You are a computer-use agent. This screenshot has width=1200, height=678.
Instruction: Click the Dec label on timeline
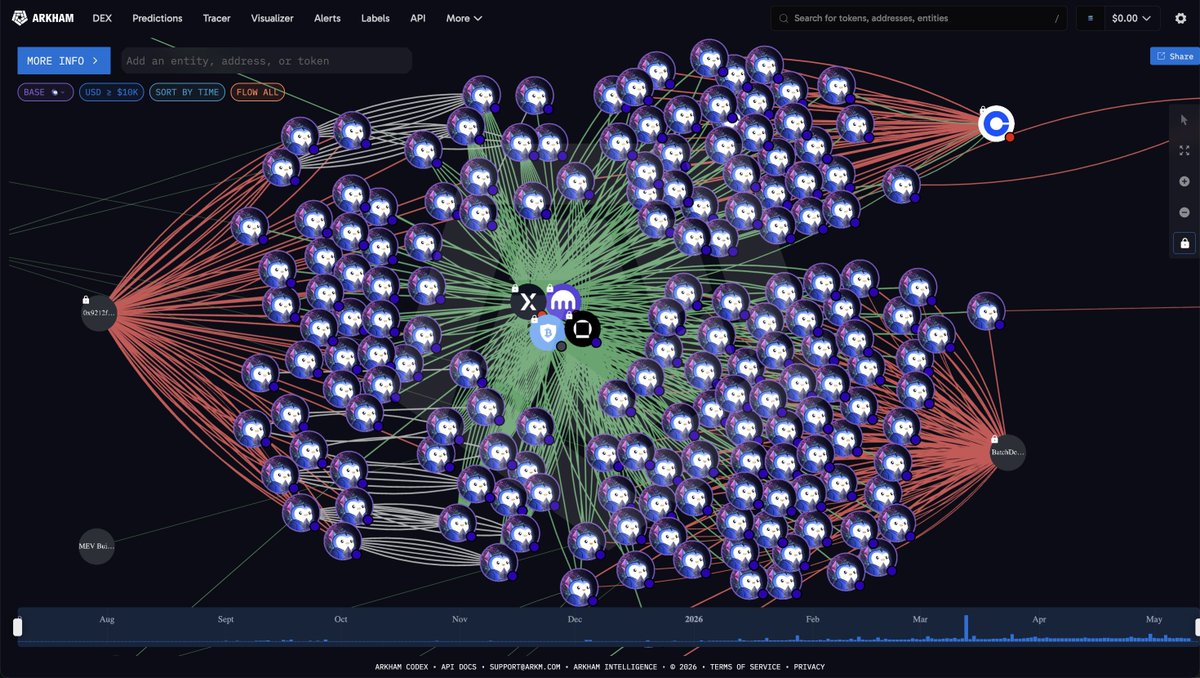(575, 620)
